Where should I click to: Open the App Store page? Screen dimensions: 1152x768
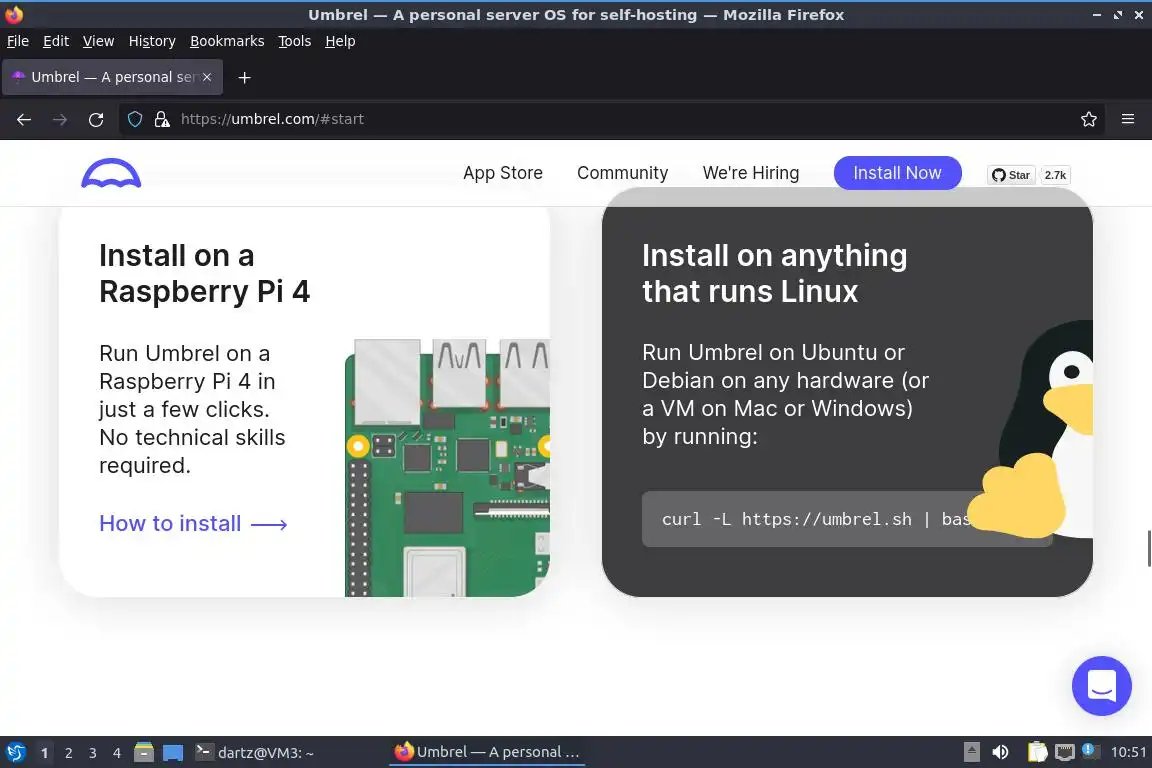point(503,173)
